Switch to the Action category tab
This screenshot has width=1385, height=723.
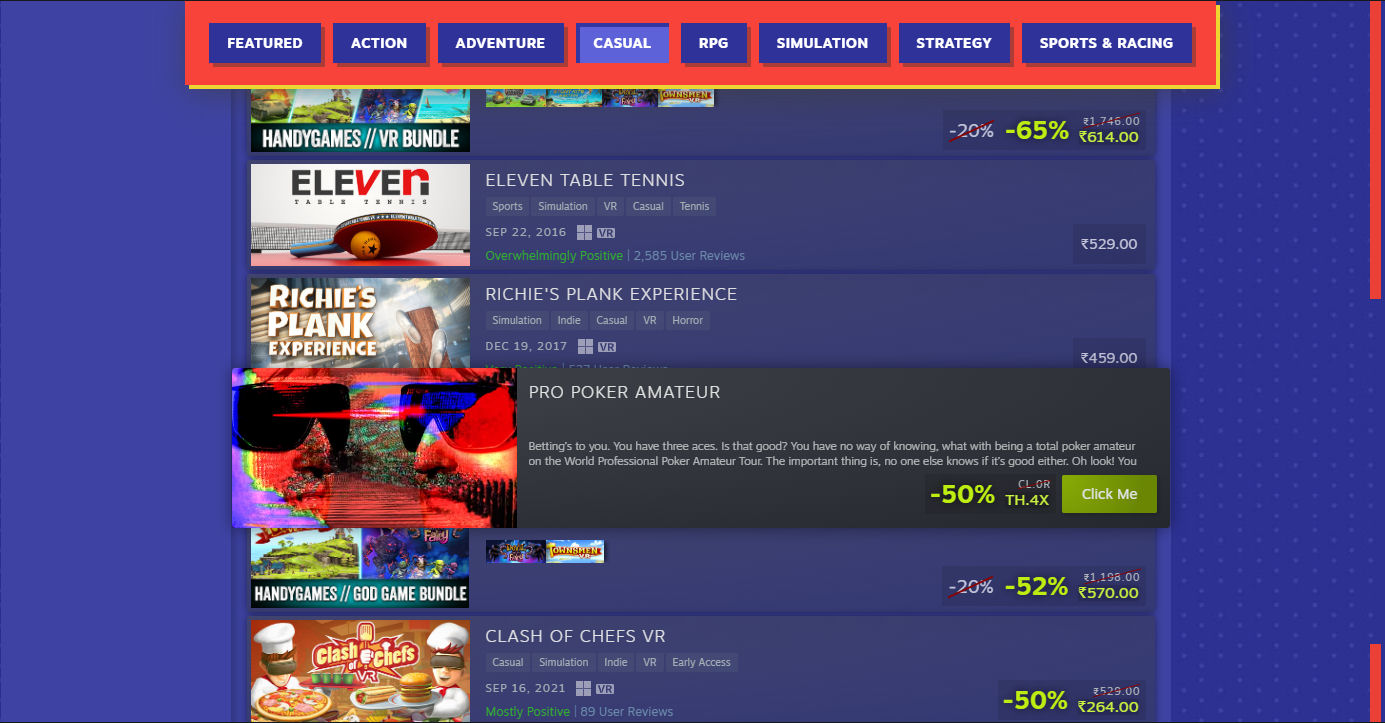[x=379, y=43]
